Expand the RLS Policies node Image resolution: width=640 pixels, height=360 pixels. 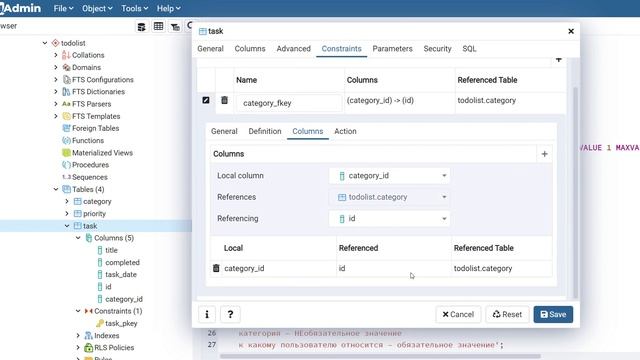pyautogui.click(x=78, y=348)
